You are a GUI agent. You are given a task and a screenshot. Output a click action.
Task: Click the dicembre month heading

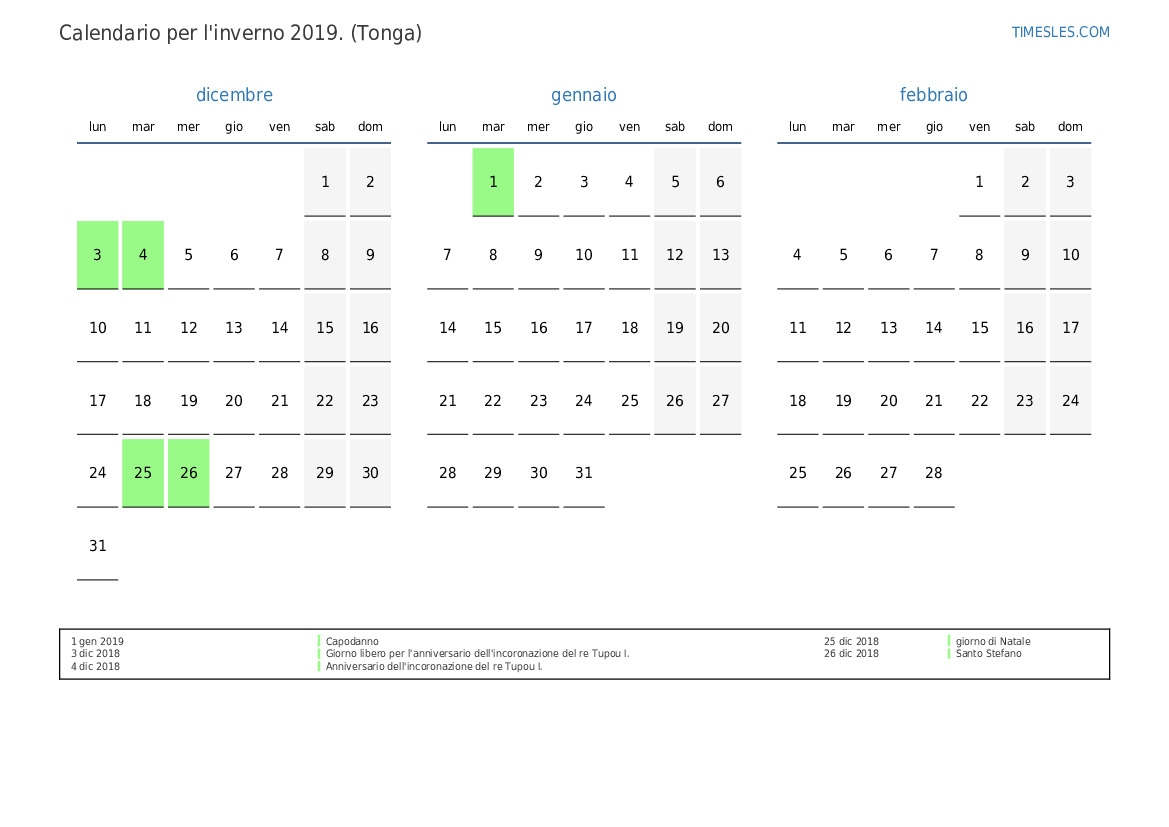[234, 95]
